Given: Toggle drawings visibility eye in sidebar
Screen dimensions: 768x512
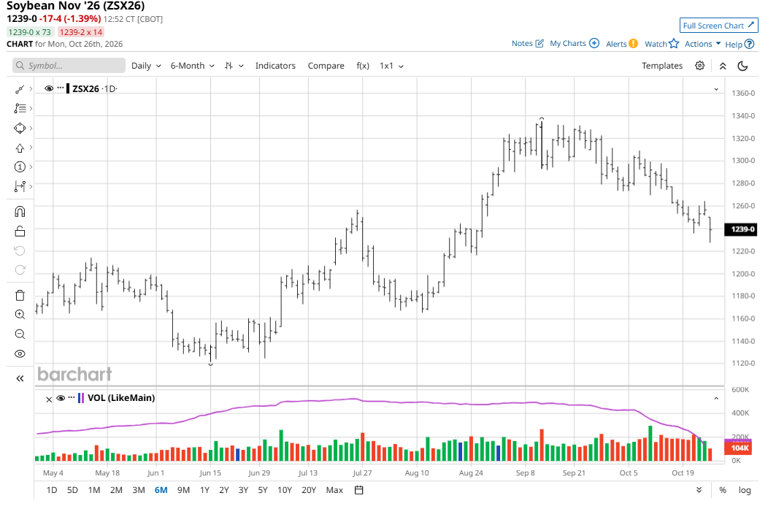Looking at the screenshot, I should pos(20,354).
